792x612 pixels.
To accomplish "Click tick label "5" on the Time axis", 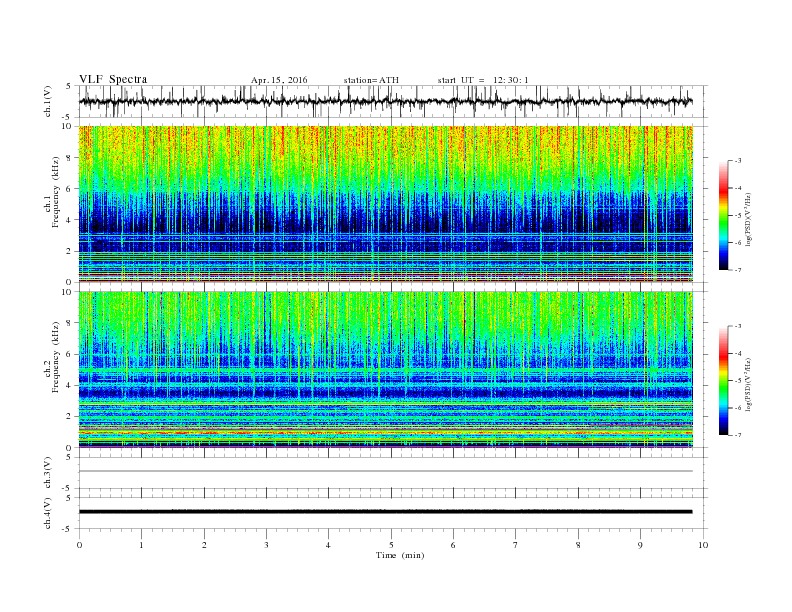I will tap(391, 545).
